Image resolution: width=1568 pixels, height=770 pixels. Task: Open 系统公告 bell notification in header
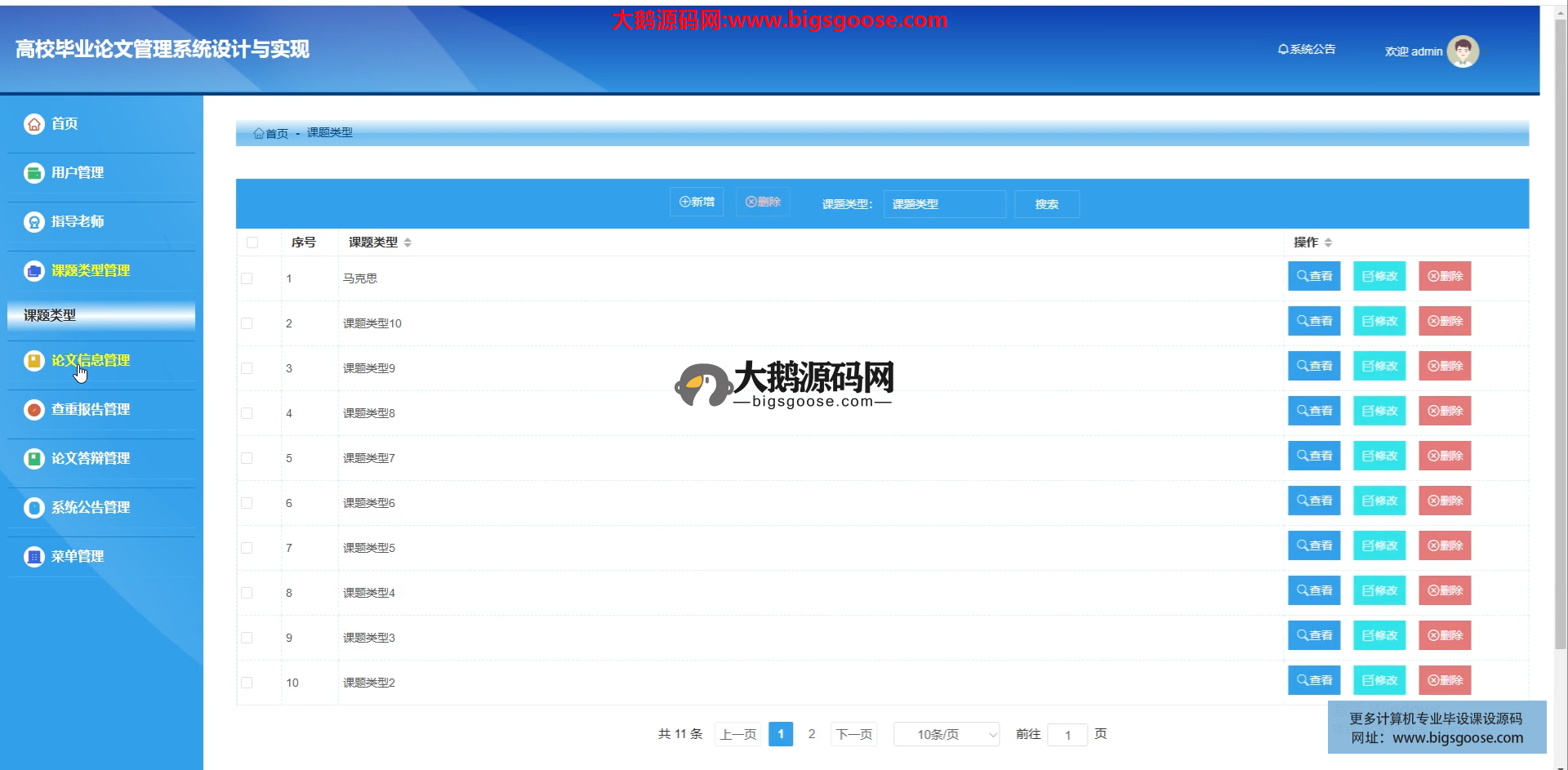[1307, 50]
